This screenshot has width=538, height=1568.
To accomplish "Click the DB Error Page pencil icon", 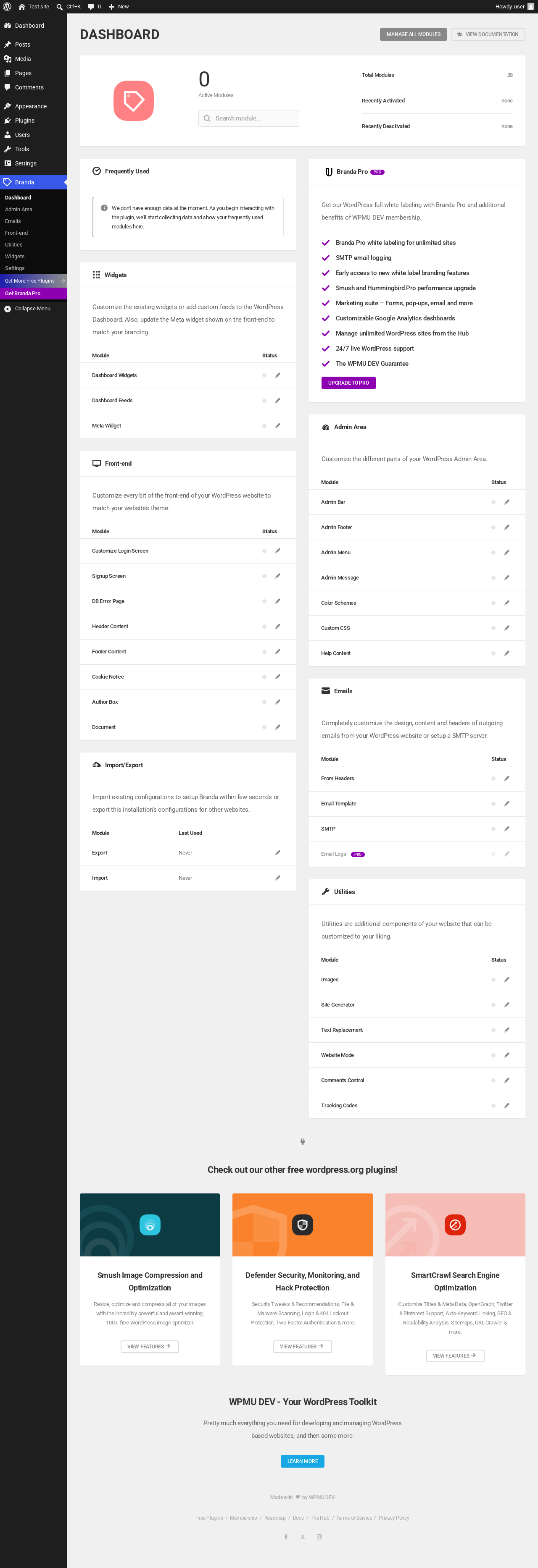I will (278, 601).
